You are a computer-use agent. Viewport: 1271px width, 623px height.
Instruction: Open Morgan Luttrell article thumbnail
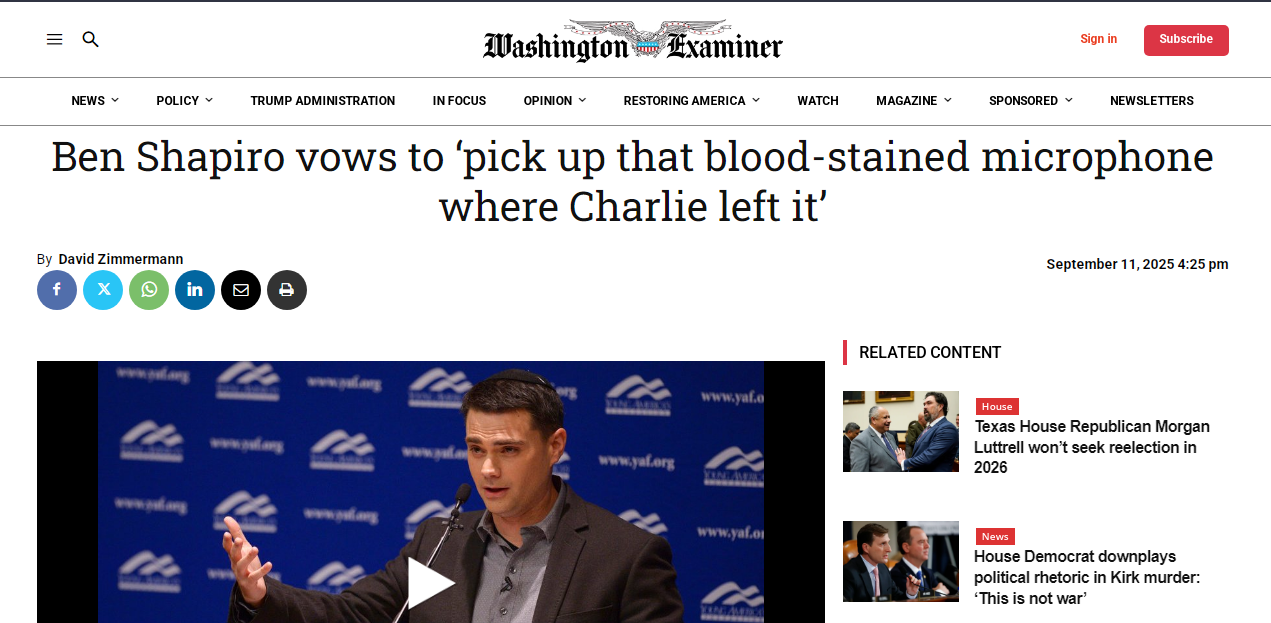click(901, 431)
